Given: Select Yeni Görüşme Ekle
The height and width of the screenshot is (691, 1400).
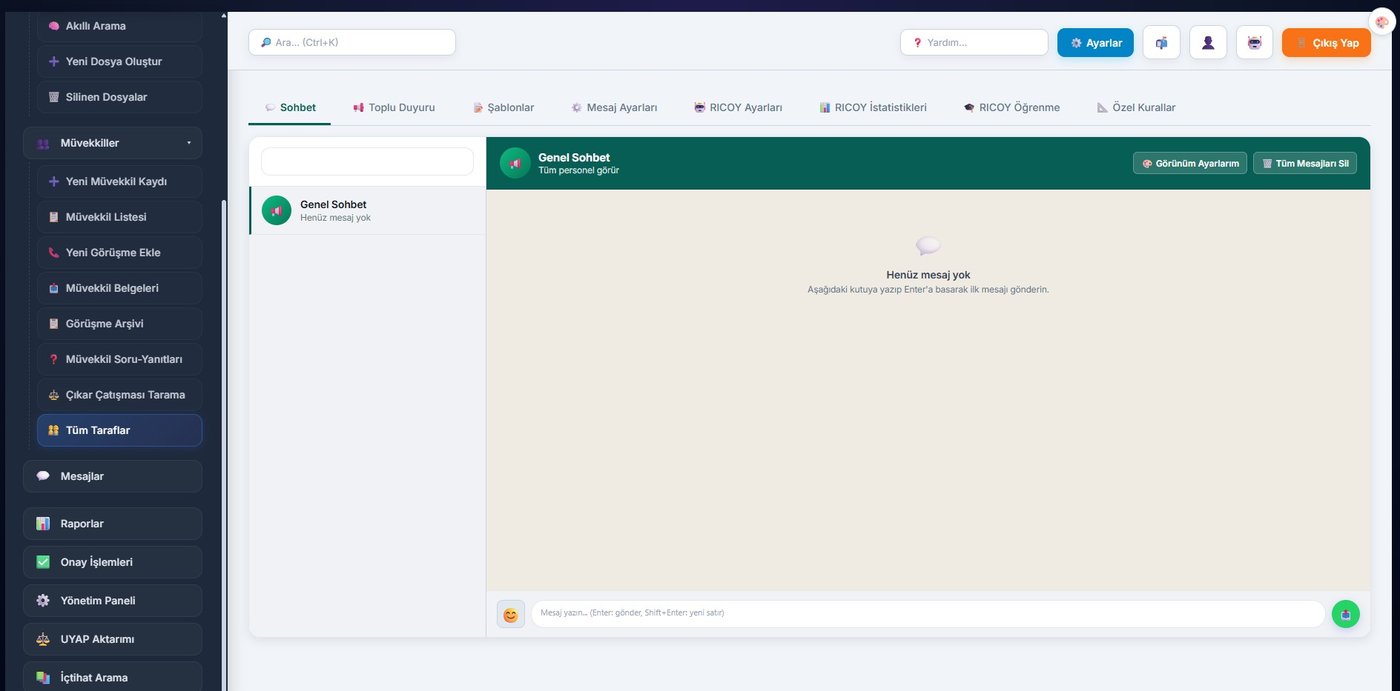Looking at the screenshot, I should pos(119,252).
